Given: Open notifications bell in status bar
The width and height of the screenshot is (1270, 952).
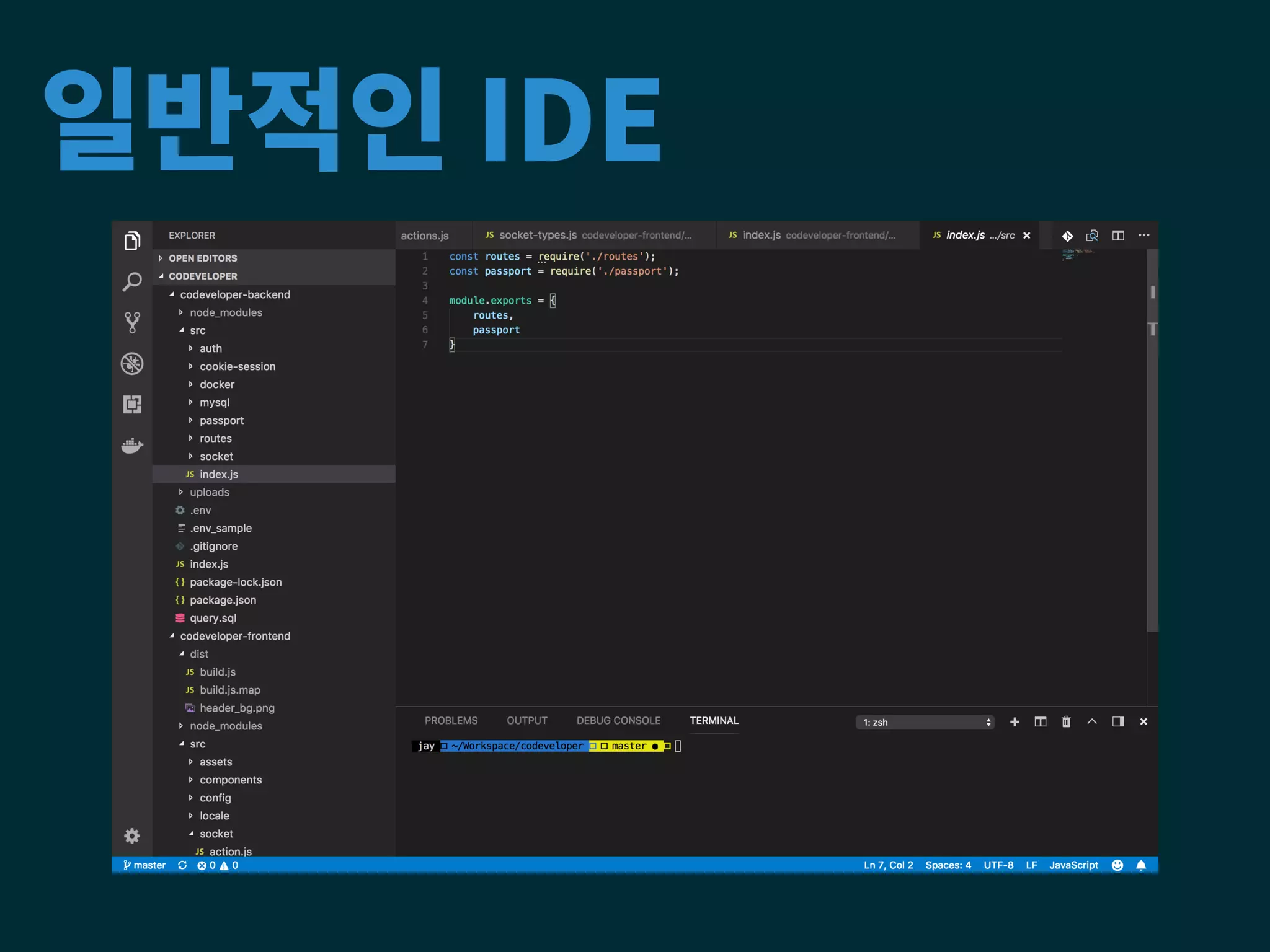Looking at the screenshot, I should (x=1141, y=865).
